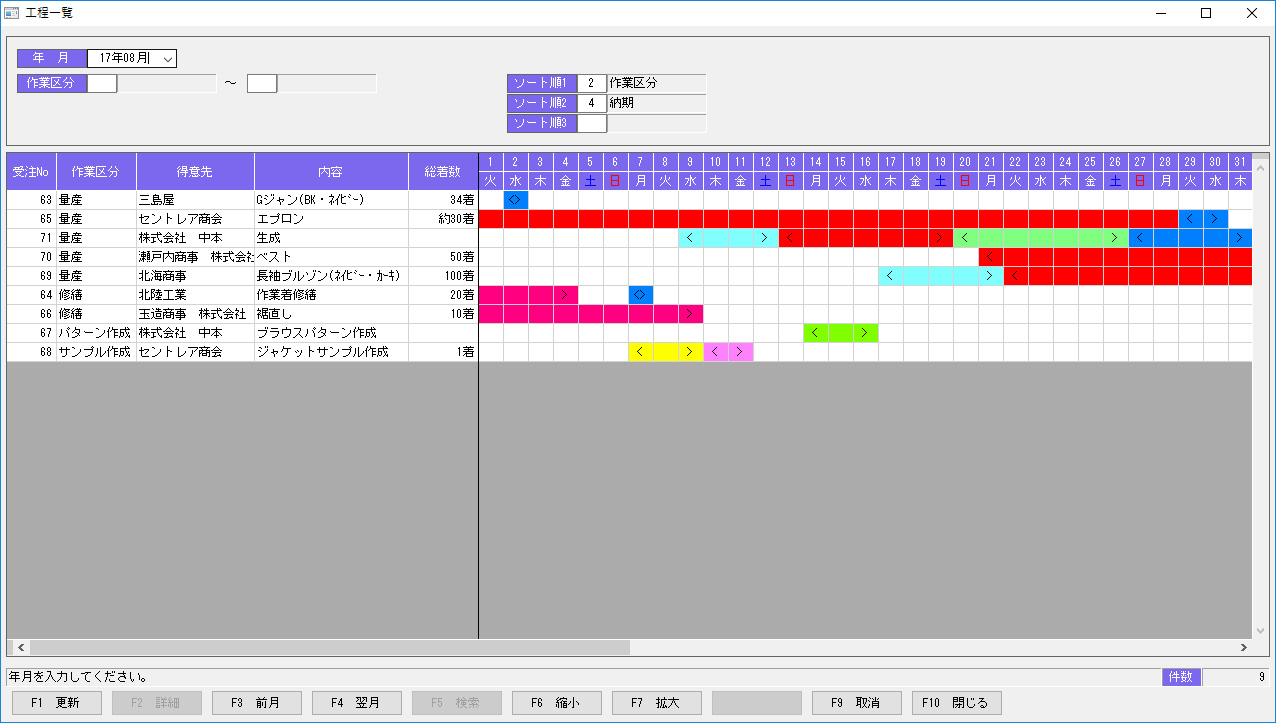The image size is (1276, 723).
Task: Click the 得意先 column header
Action: point(195,171)
